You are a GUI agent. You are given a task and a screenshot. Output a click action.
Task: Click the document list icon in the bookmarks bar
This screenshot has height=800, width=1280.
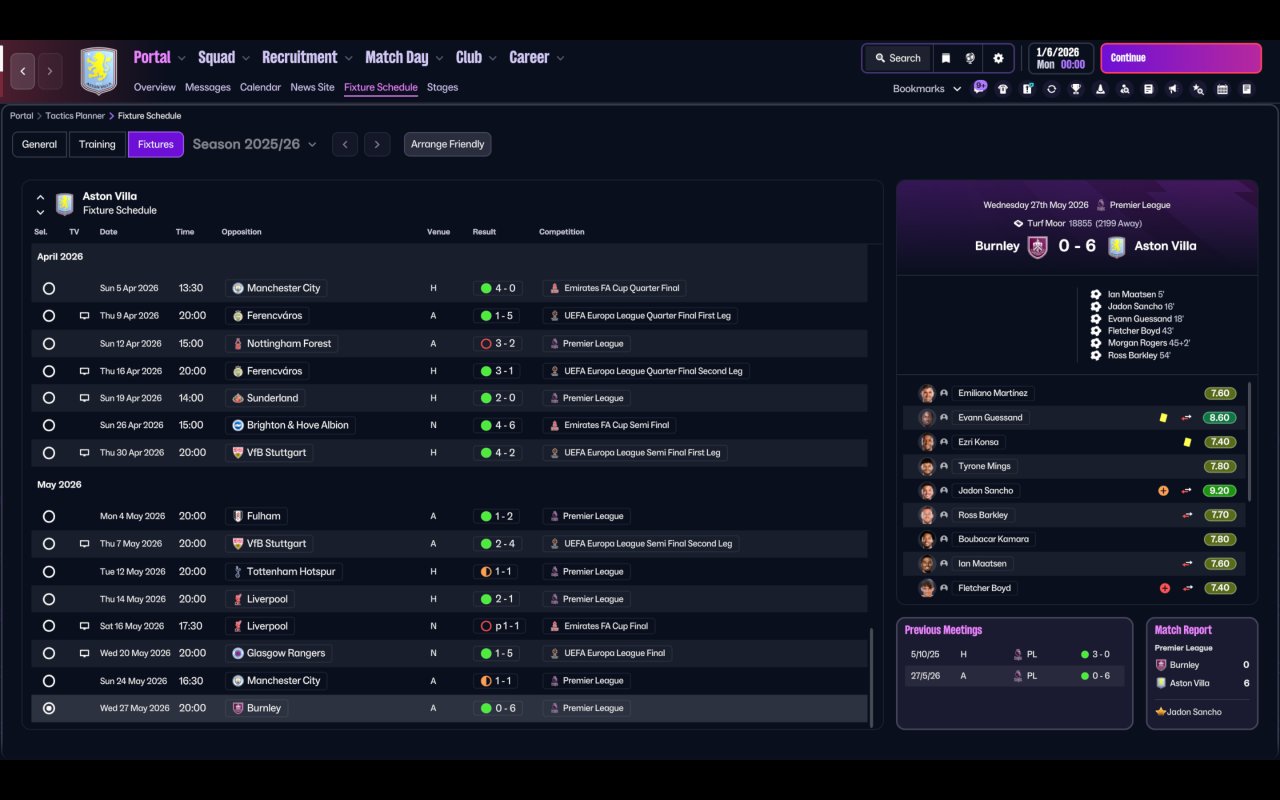pyautogui.click(x=1149, y=89)
